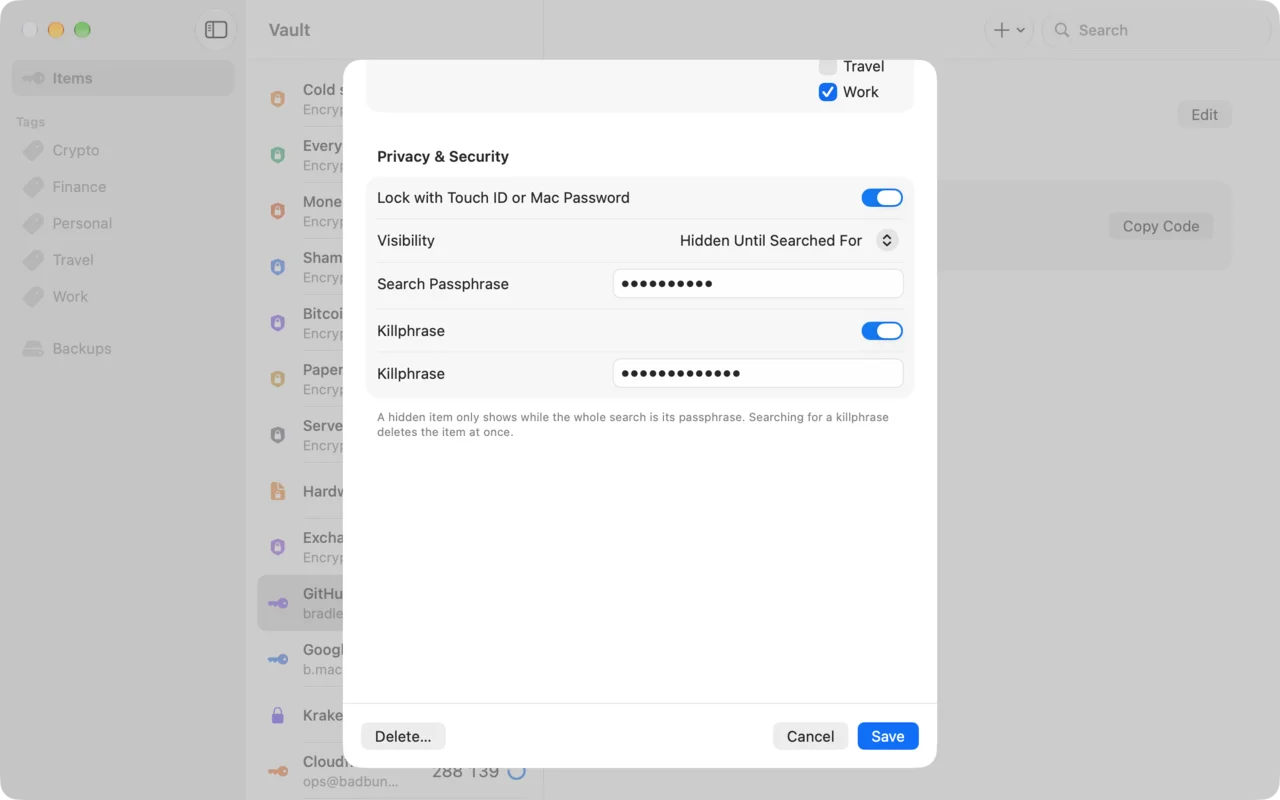1280x800 pixels.
Task: Click the Cold storage shield icon
Action: click(x=278, y=99)
